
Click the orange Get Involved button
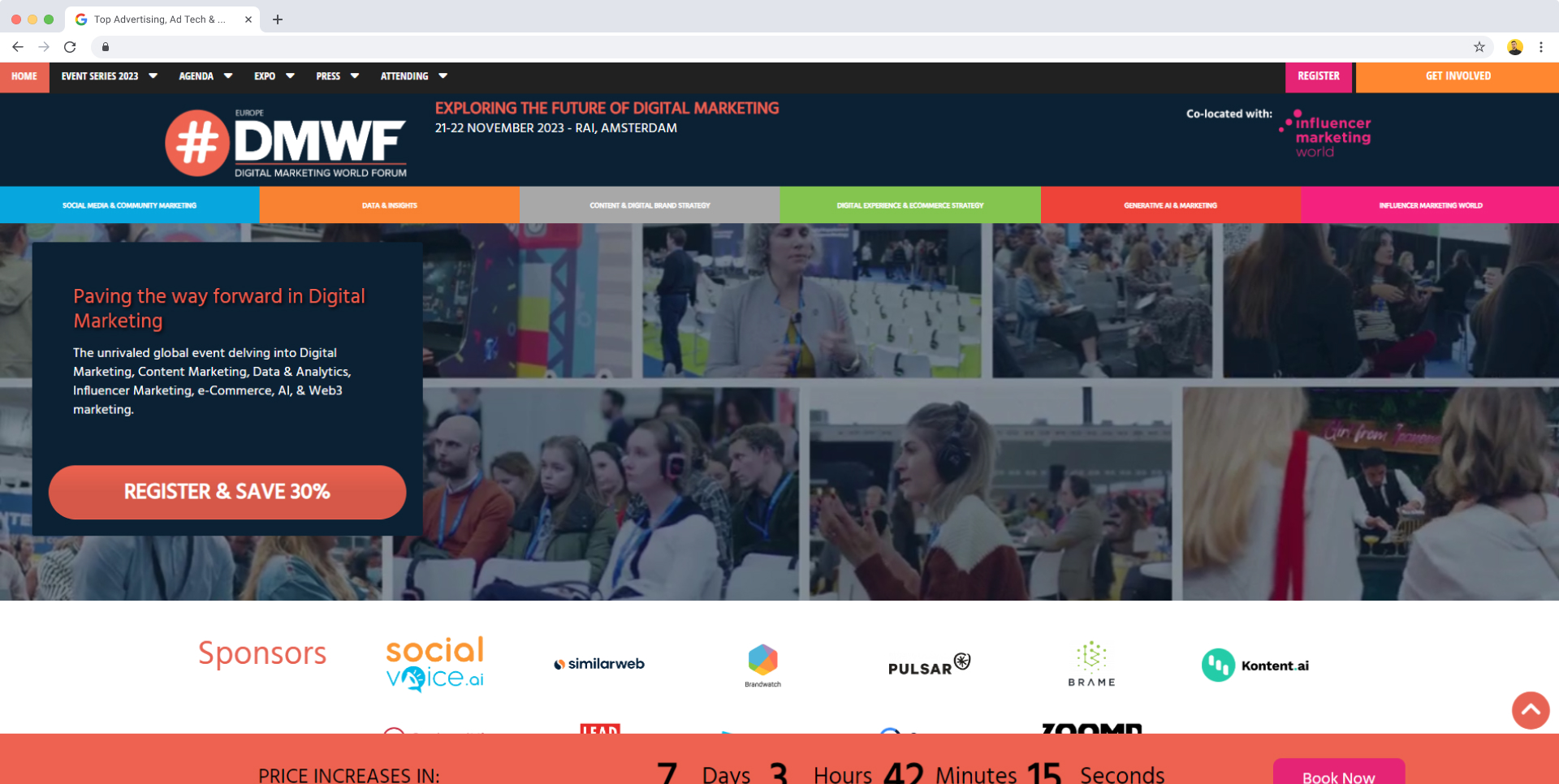click(1458, 76)
